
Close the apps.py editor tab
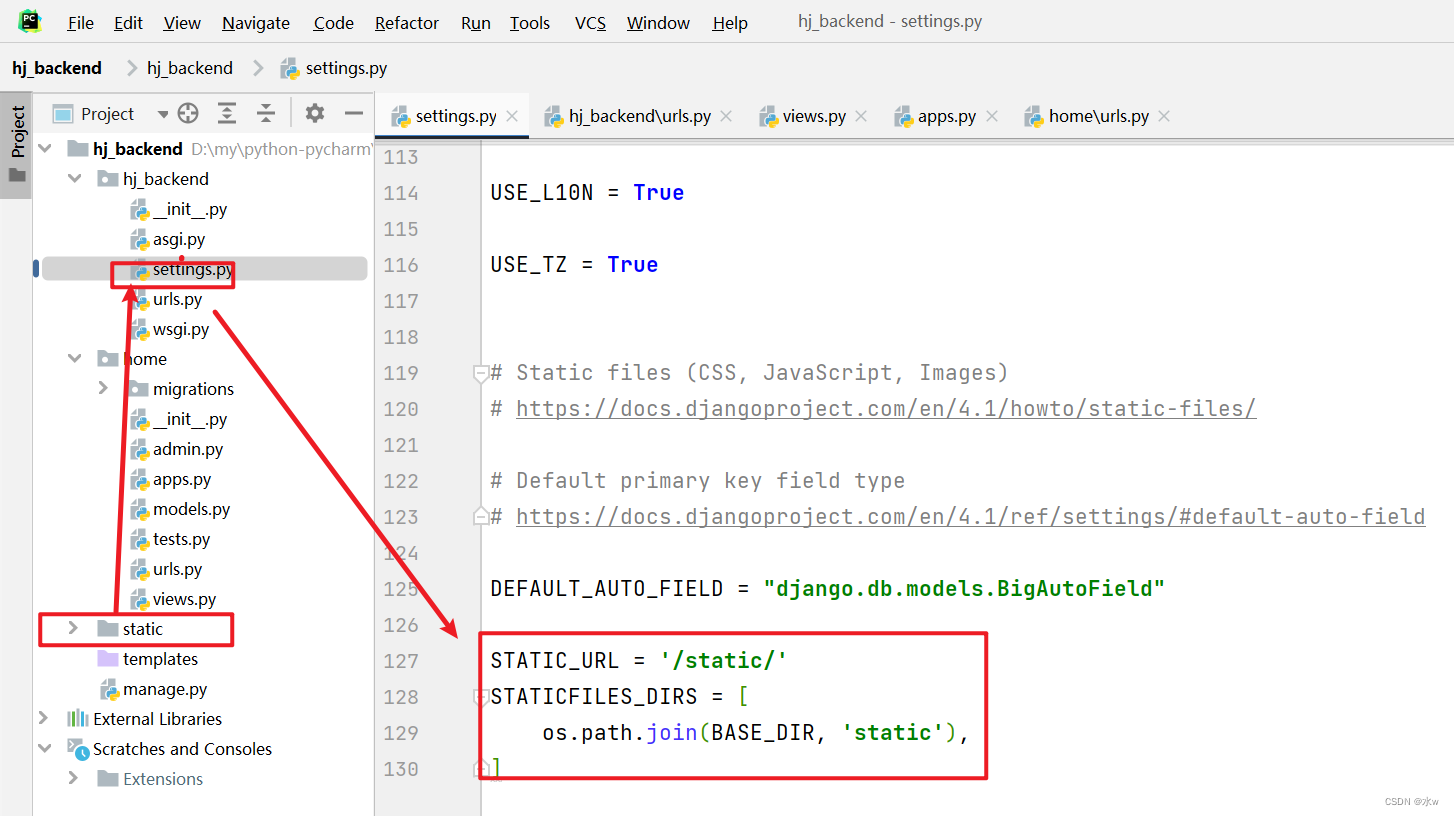tap(991, 116)
